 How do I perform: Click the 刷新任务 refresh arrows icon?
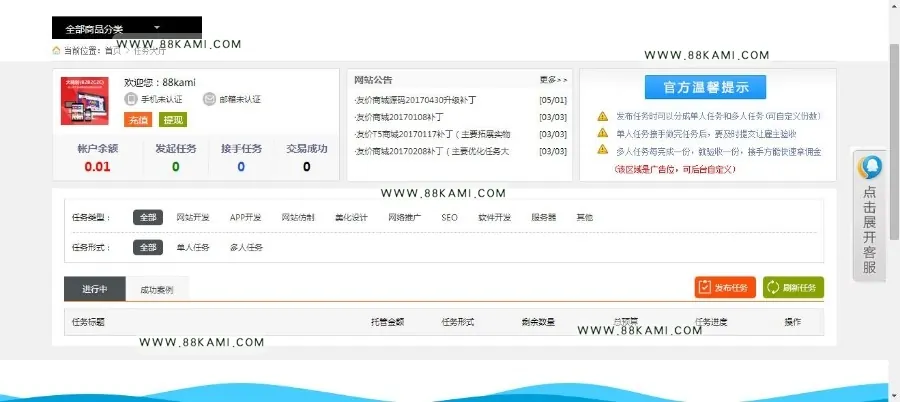773,288
